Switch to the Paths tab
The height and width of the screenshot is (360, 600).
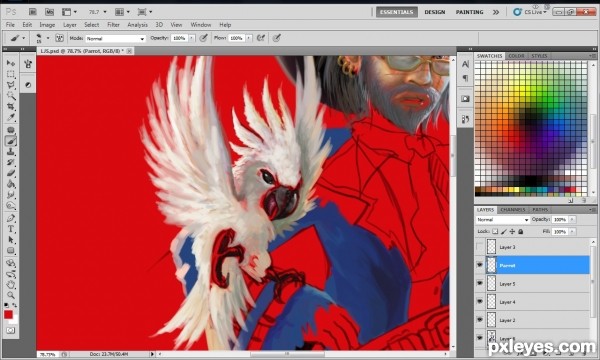[x=540, y=210]
